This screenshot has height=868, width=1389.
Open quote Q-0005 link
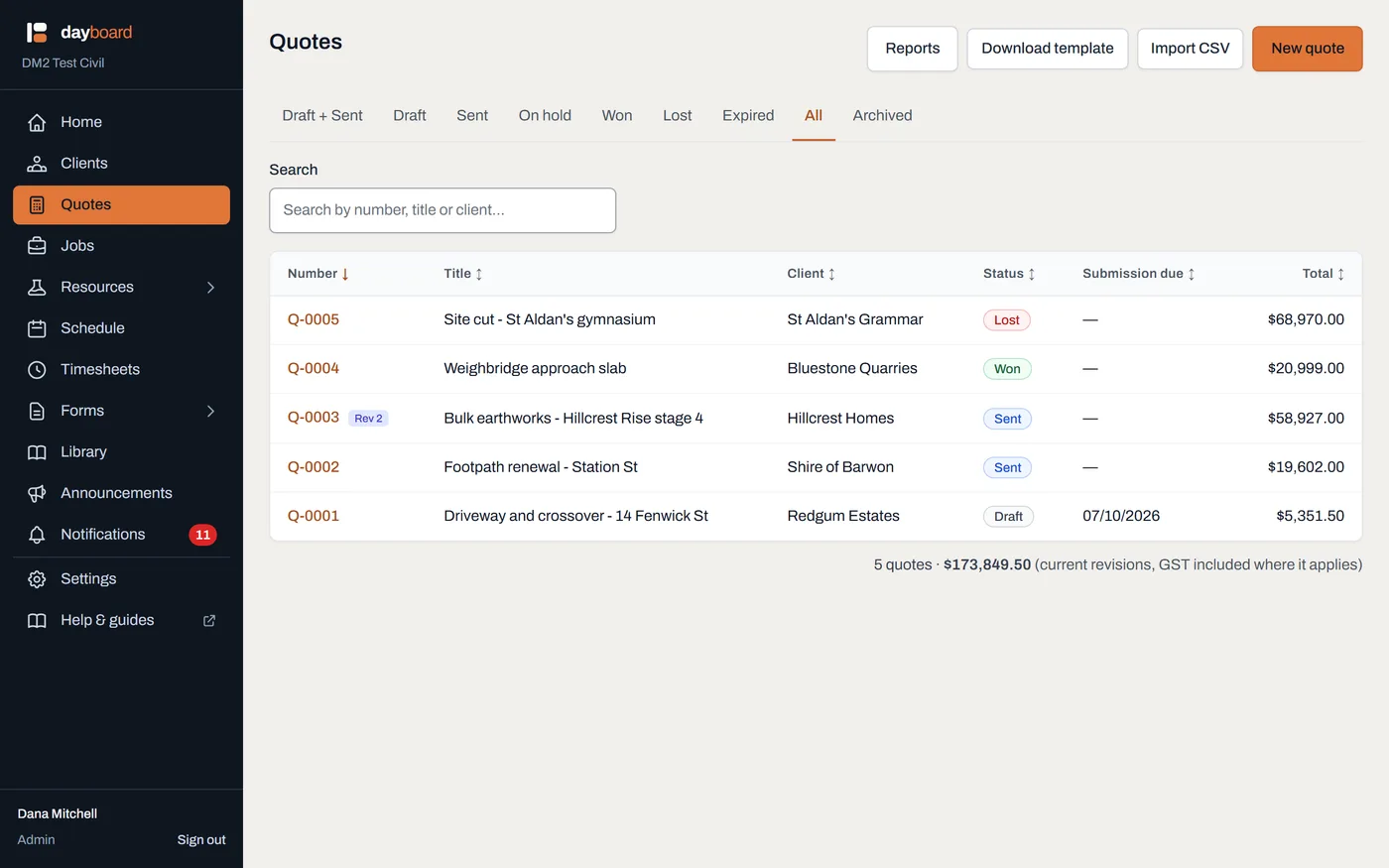coord(314,319)
